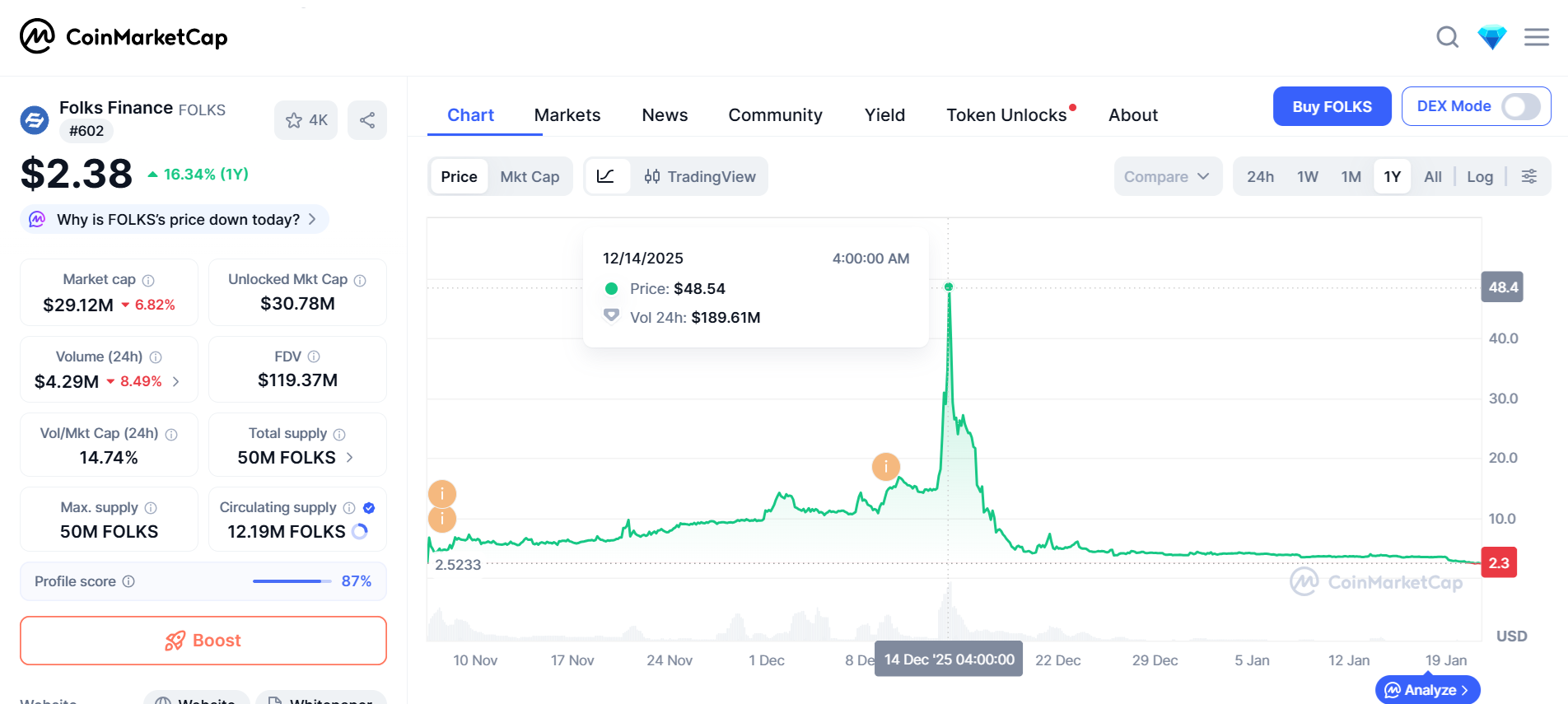The height and width of the screenshot is (704, 1568).
Task: Open the Compare dropdown
Action: coord(1166,176)
